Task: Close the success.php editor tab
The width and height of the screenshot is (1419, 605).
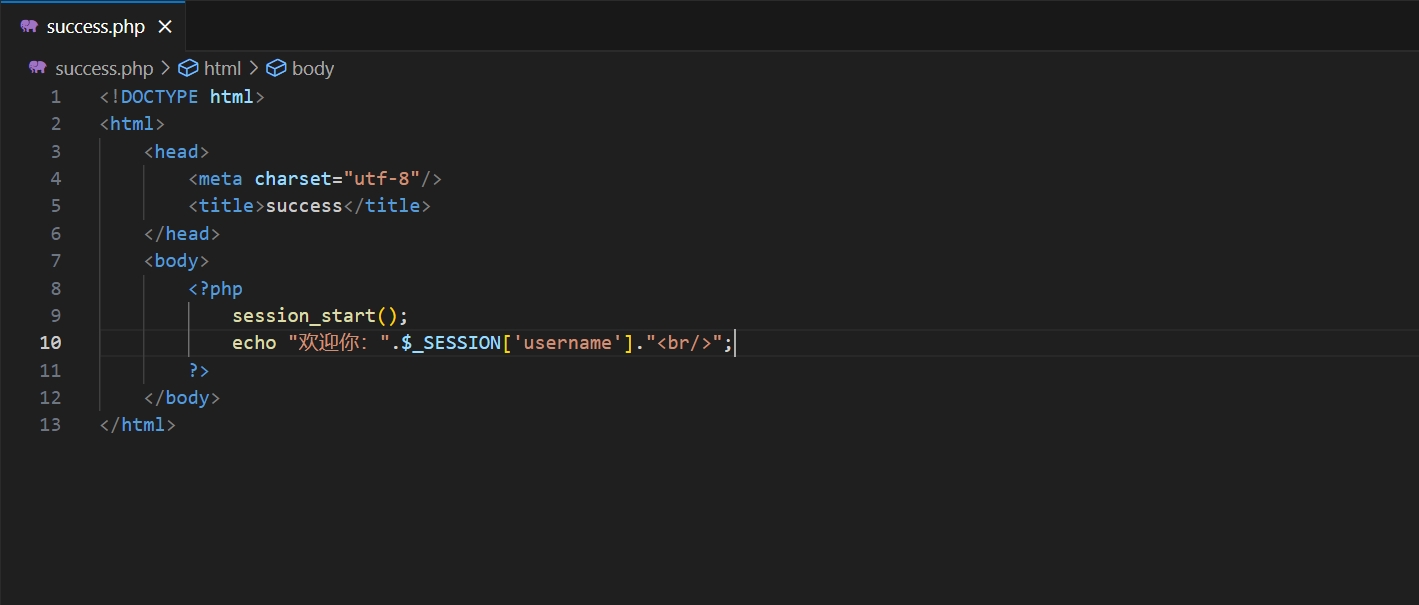Action: click(165, 27)
